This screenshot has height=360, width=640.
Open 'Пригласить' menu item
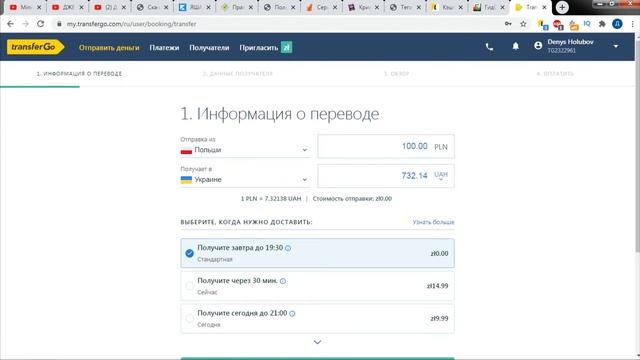click(x=259, y=48)
